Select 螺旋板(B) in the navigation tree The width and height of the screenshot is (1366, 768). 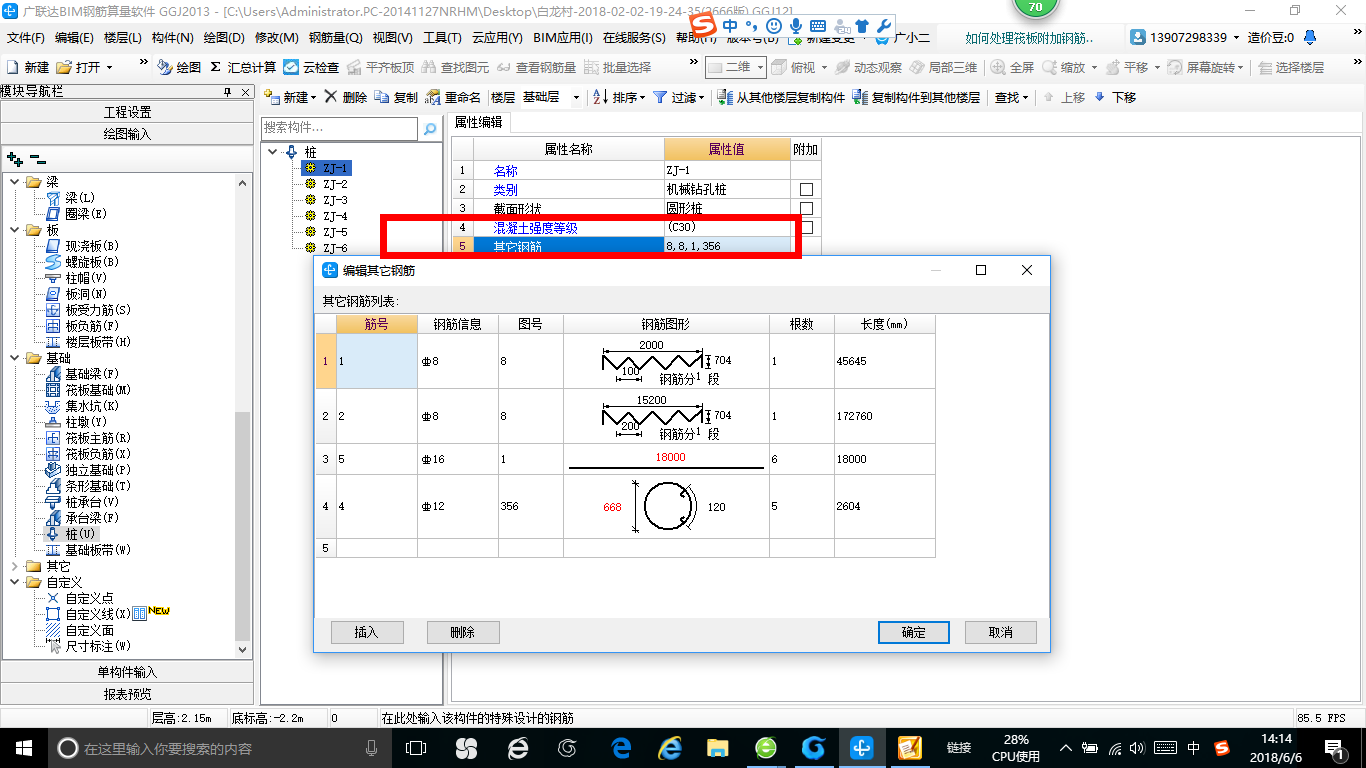(92, 262)
